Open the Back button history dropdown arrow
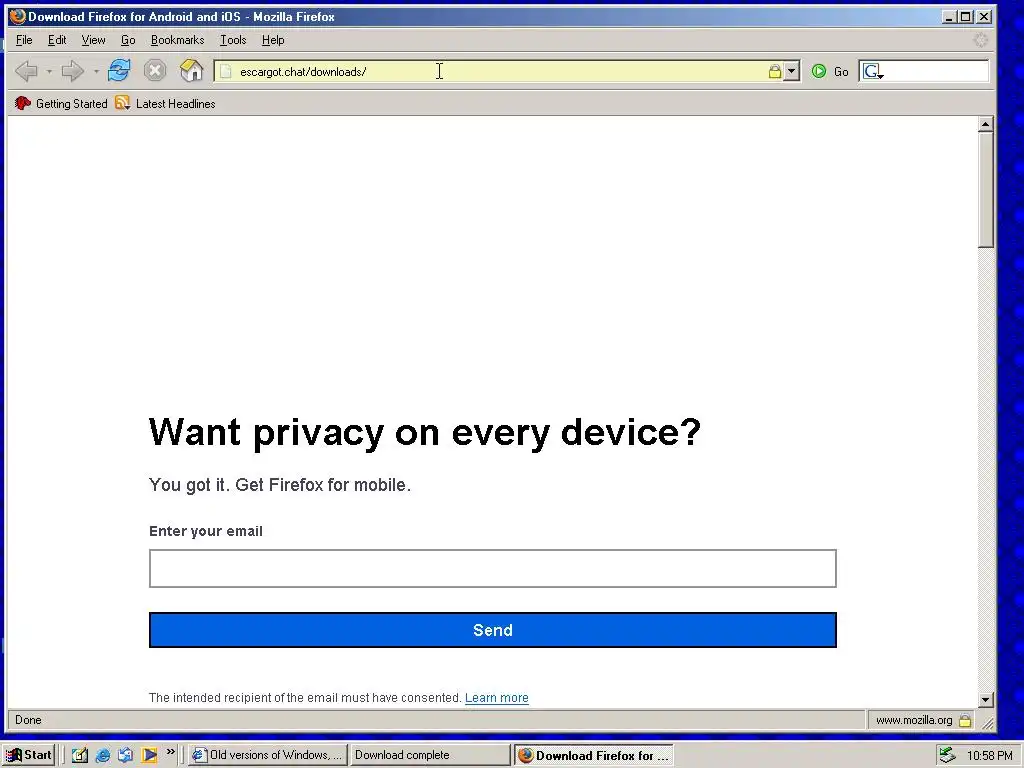Viewport: 1024px width, 768px height. pyautogui.click(x=49, y=71)
